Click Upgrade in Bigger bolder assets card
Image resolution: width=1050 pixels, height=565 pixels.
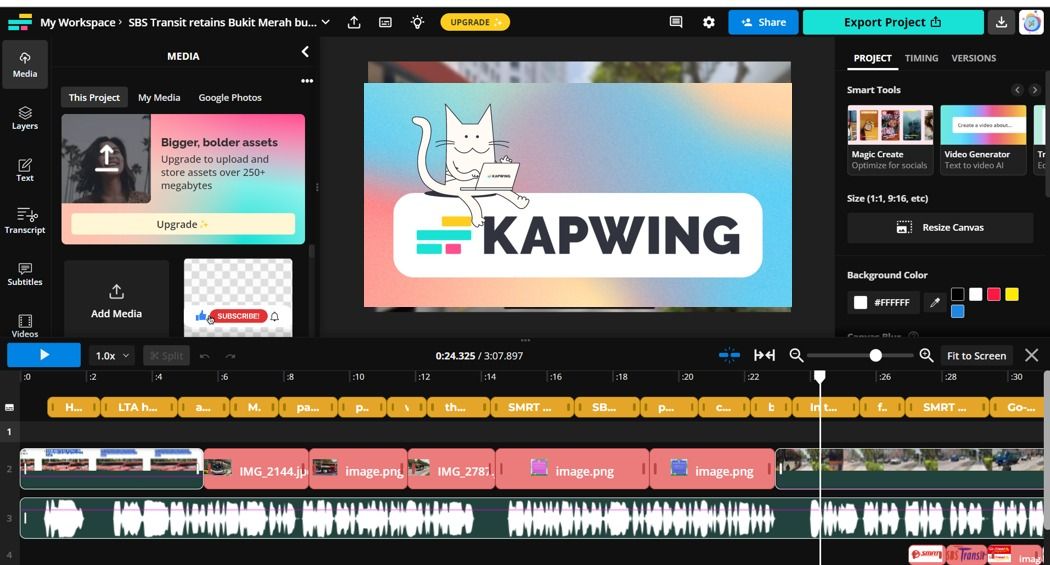coord(183,224)
